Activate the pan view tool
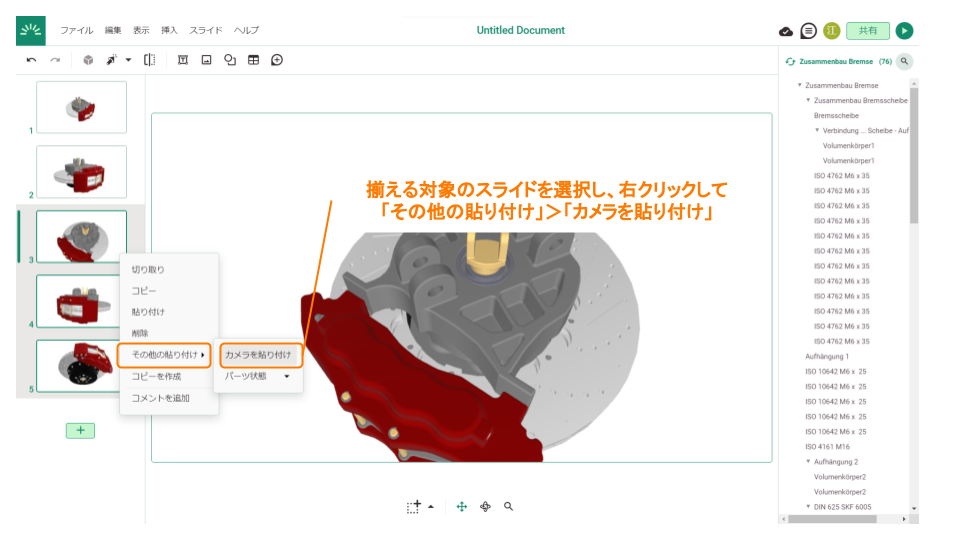The height and width of the screenshot is (540, 960). click(x=462, y=507)
